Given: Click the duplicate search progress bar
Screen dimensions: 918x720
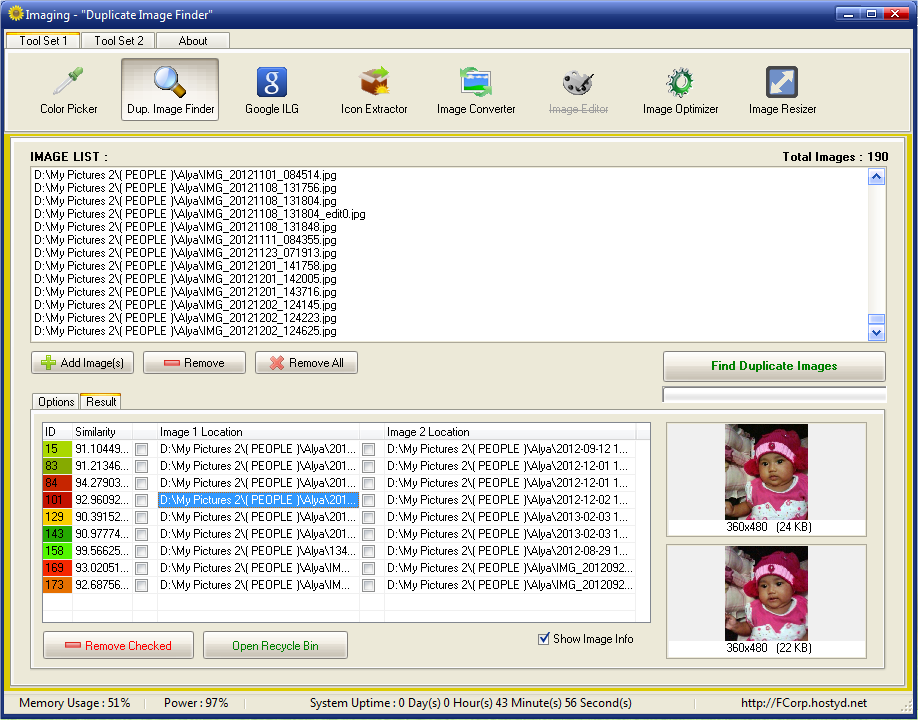Looking at the screenshot, I should pos(774,395).
